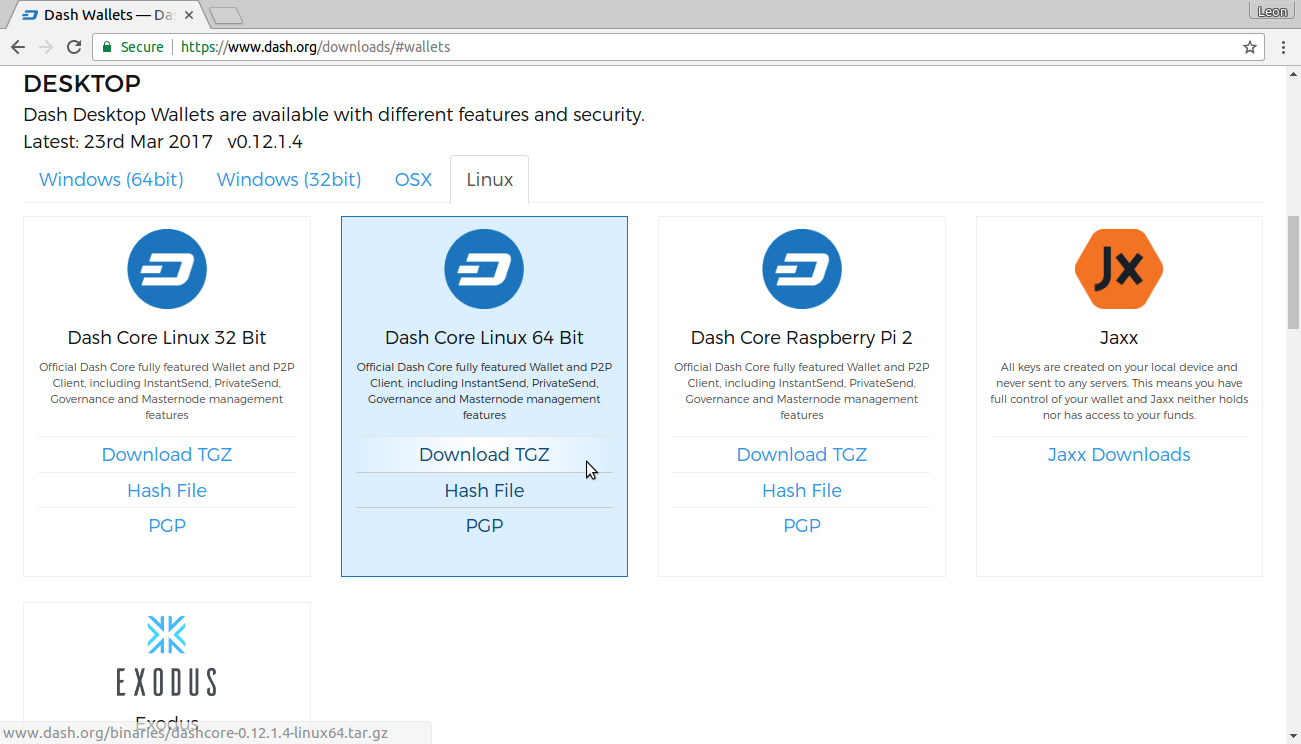Viewport: 1301px width, 744px height.
Task: Click the Dash logo above Linux 32 Bit
Action: (167, 269)
